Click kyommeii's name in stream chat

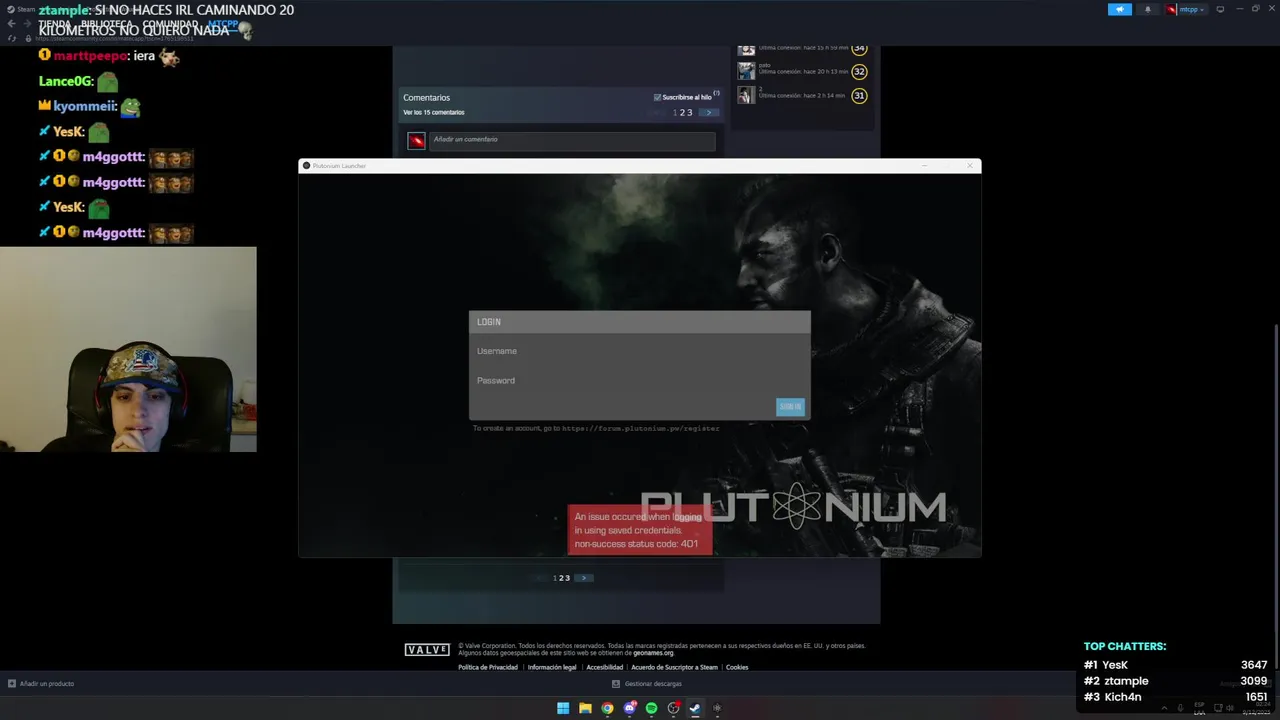84,106
